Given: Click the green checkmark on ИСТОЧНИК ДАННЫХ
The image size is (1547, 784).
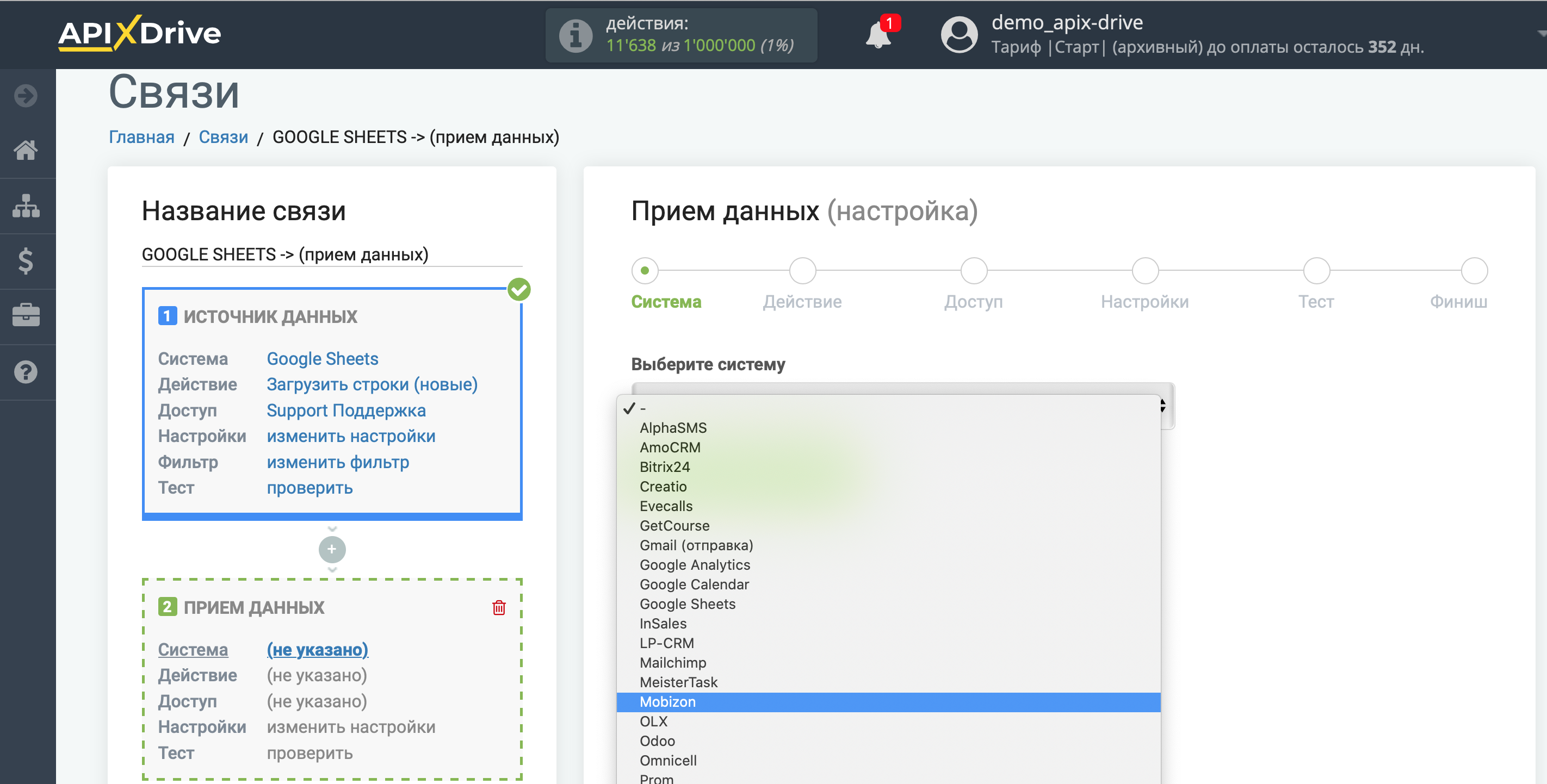Looking at the screenshot, I should pyautogui.click(x=519, y=289).
